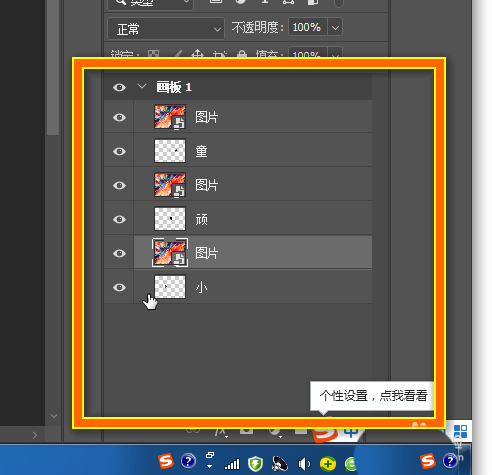Click the green e browser tray icon
The height and width of the screenshot is (475, 492).
[350, 464]
